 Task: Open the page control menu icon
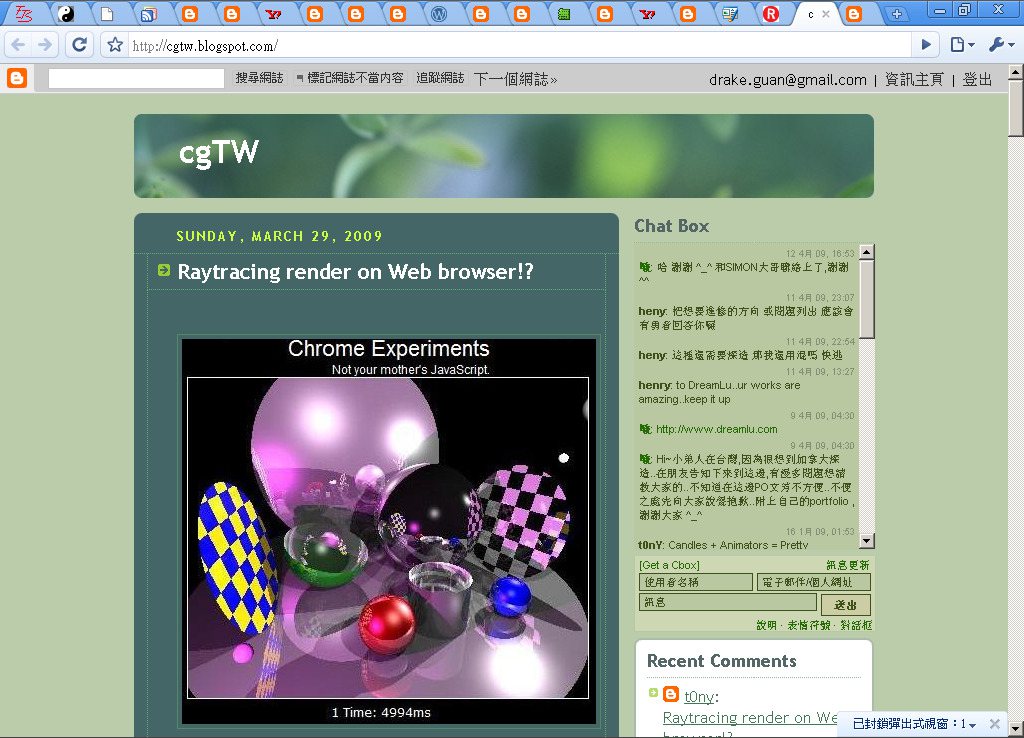(963, 45)
